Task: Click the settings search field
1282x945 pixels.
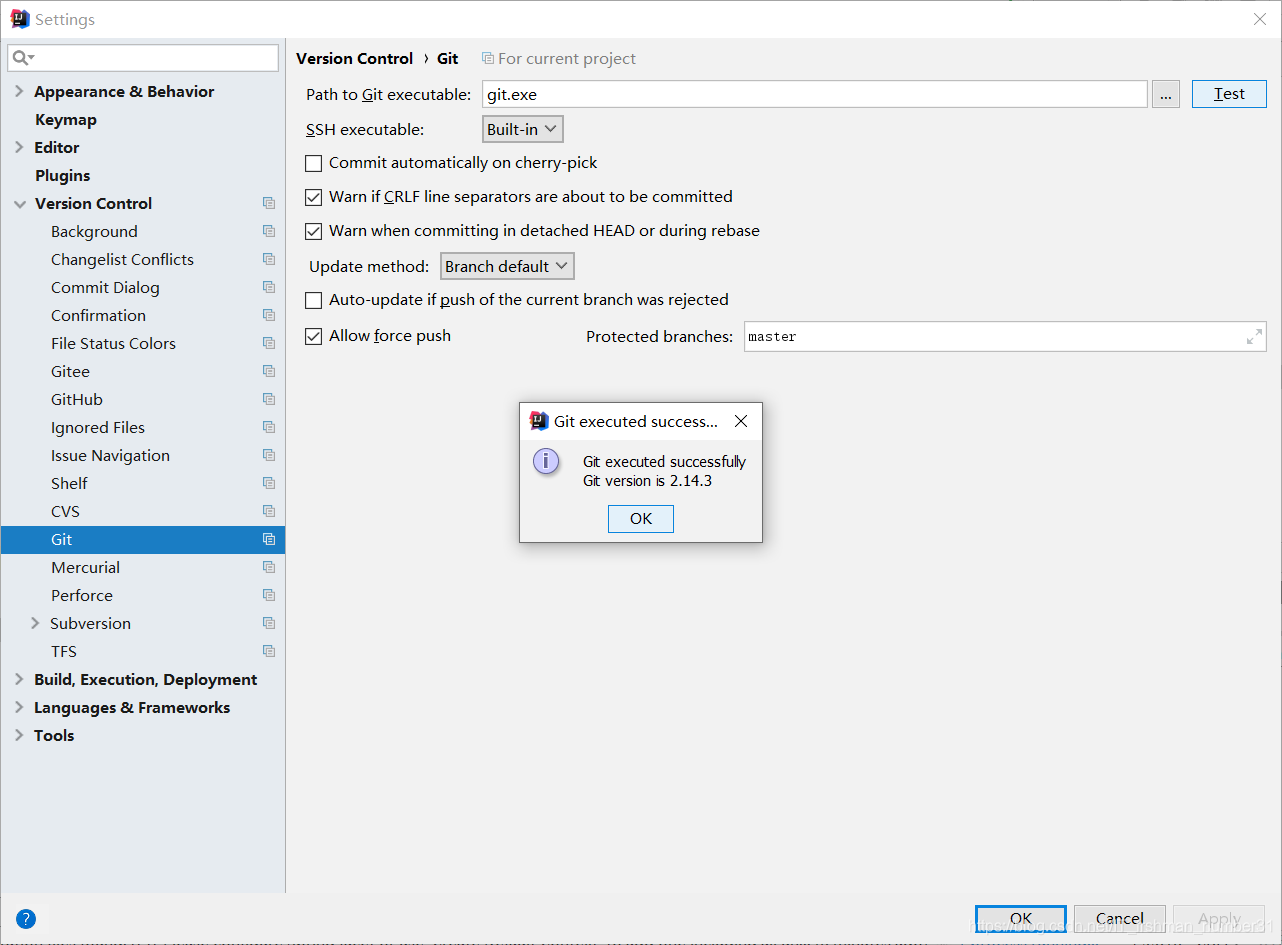Action: click(x=143, y=58)
